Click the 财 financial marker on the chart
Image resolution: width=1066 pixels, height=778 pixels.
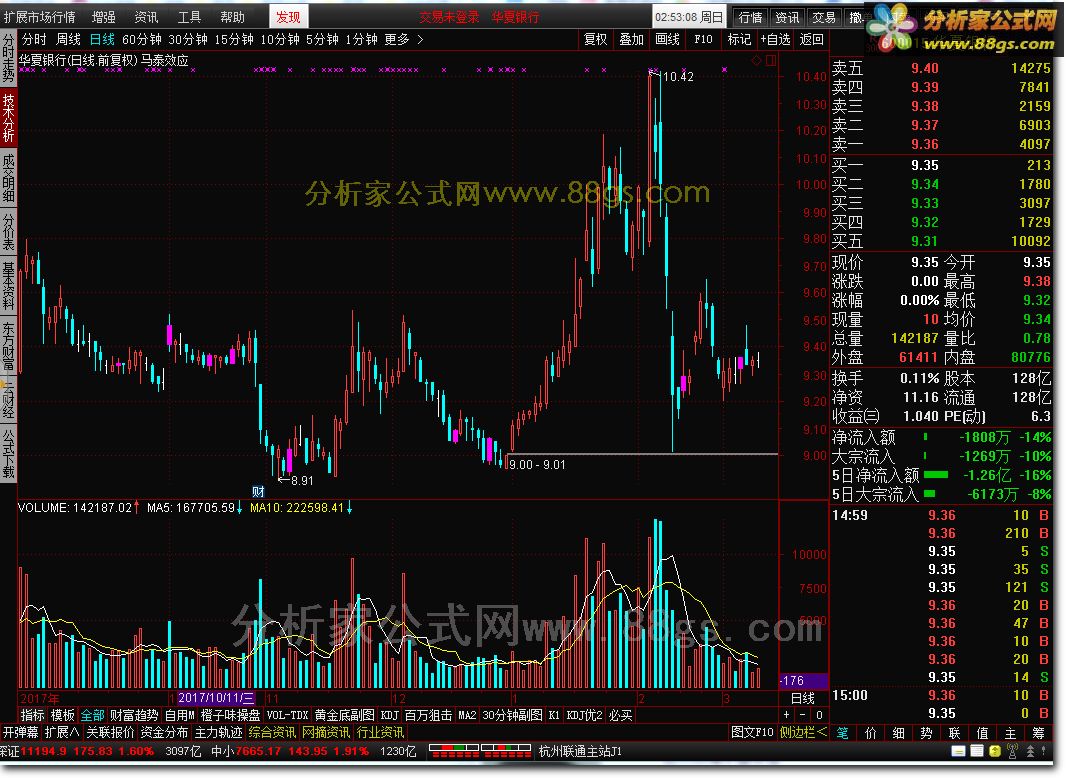(258, 492)
